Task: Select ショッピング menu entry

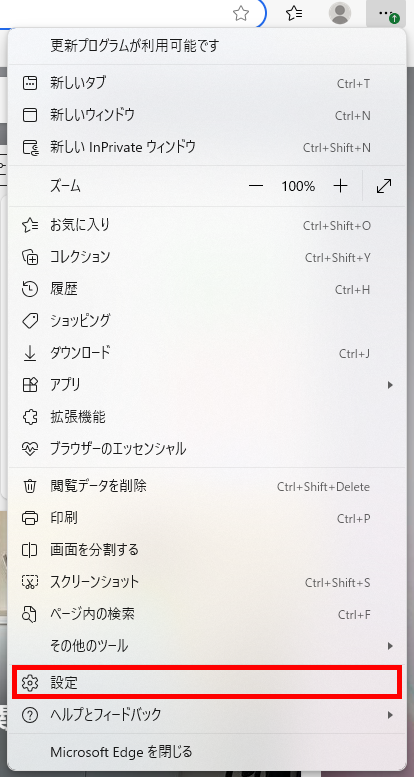Action: (x=207, y=321)
